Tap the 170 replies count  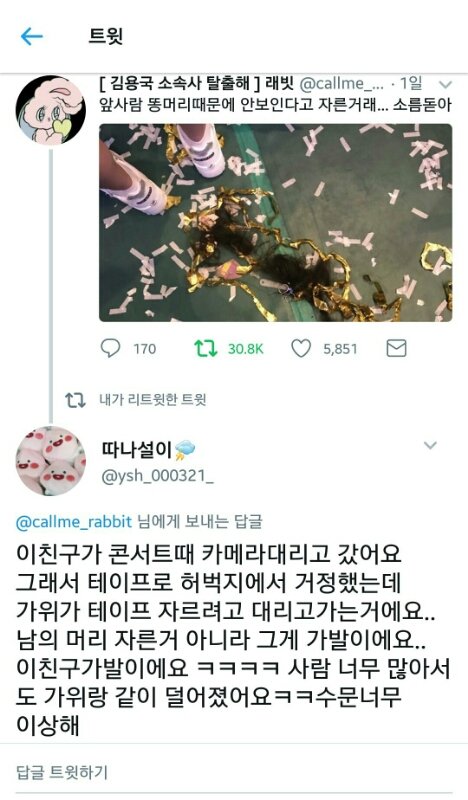tap(144, 349)
